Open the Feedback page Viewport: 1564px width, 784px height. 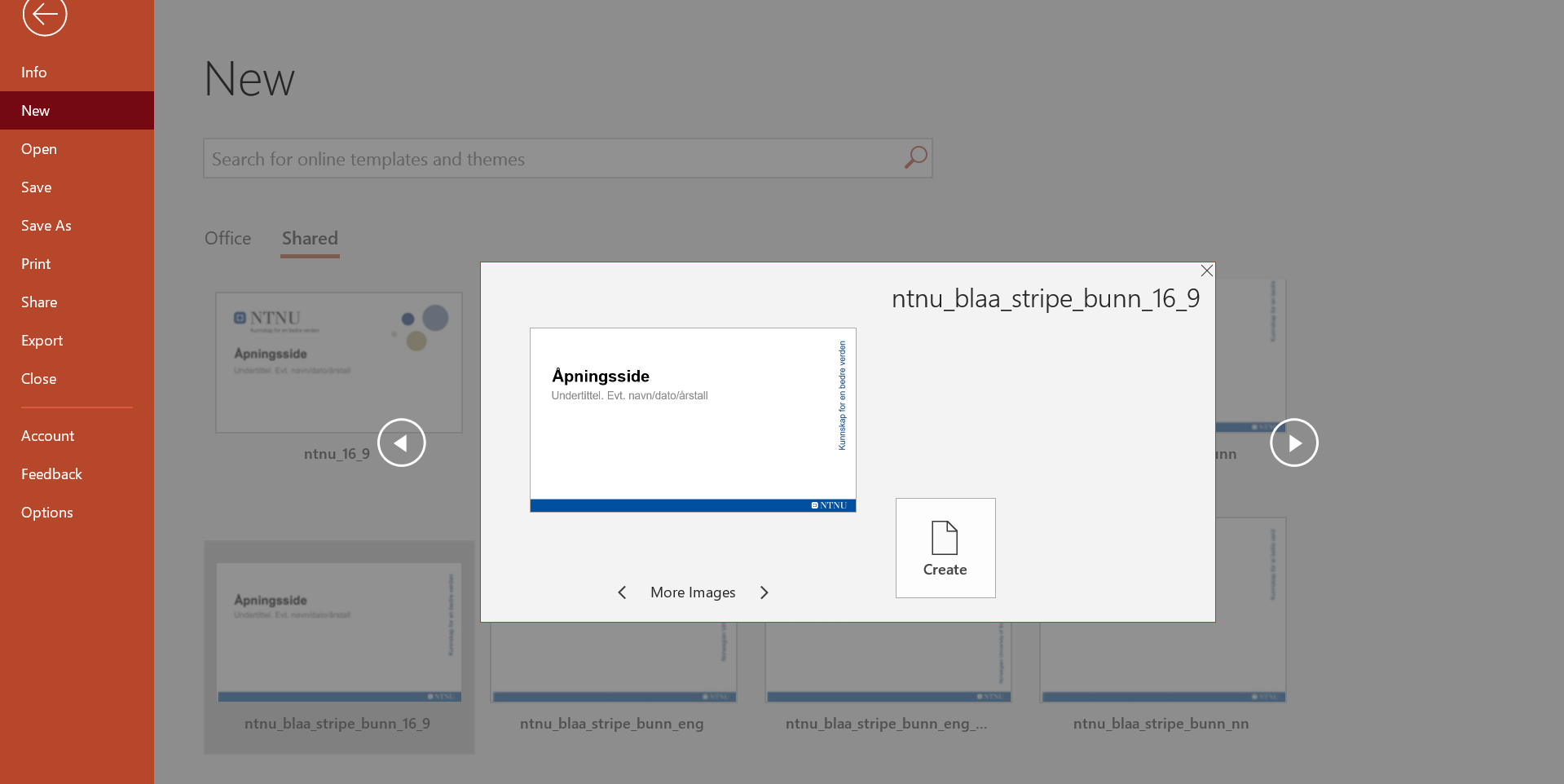tap(77, 474)
